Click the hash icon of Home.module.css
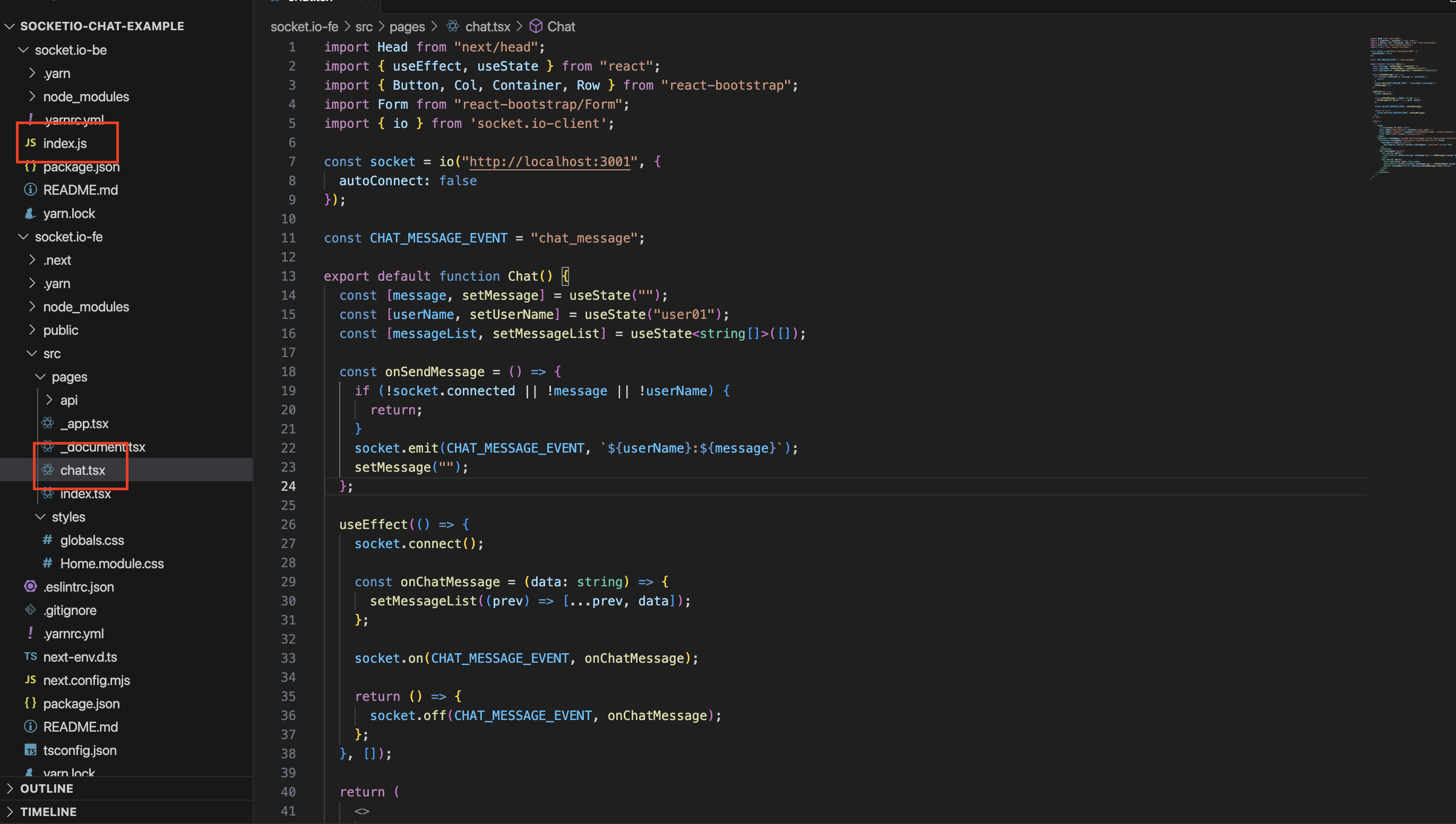The image size is (1456, 824). 48,563
